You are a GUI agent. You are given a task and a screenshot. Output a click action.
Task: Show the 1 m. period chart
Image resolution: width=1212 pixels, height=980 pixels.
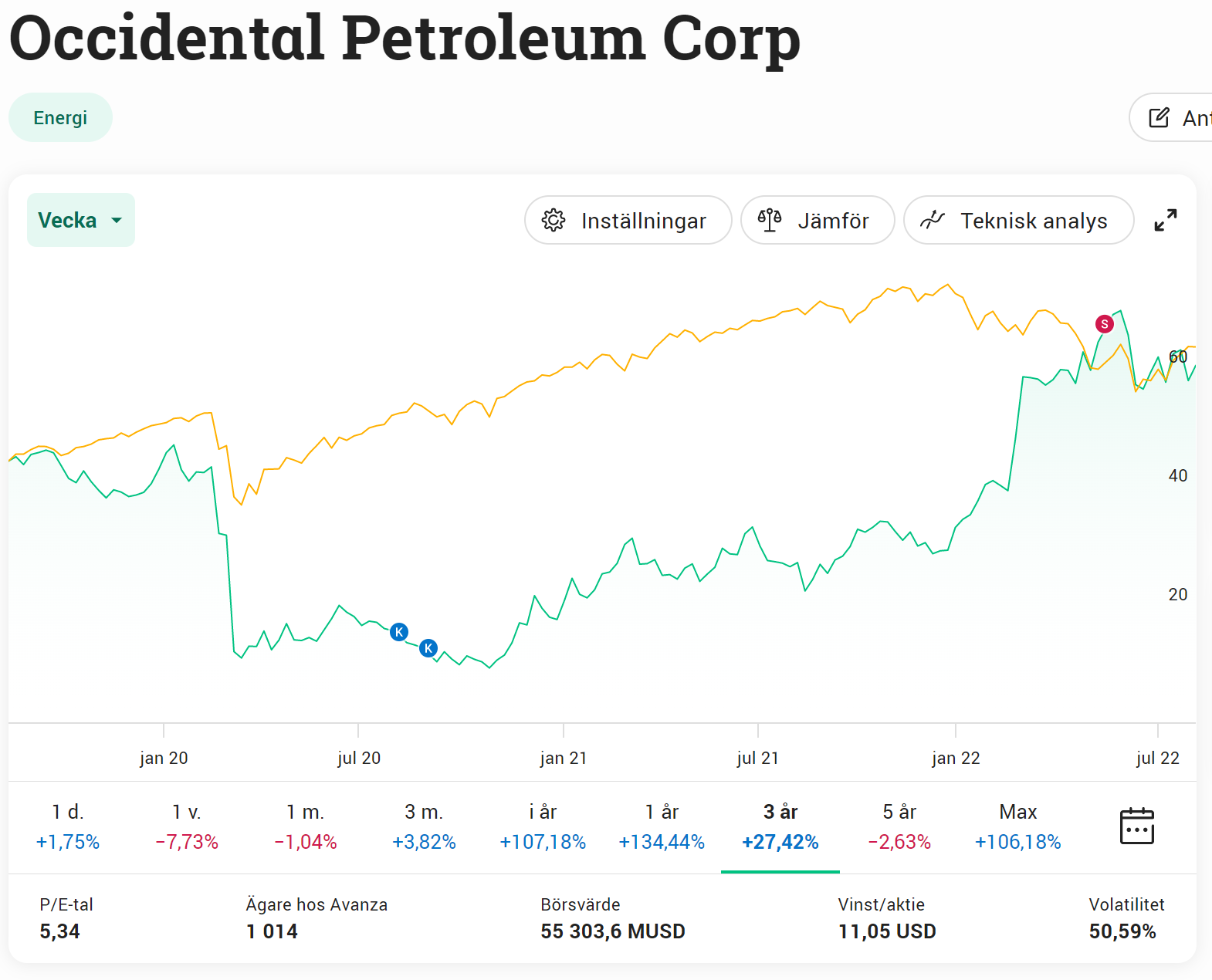click(x=306, y=826)
